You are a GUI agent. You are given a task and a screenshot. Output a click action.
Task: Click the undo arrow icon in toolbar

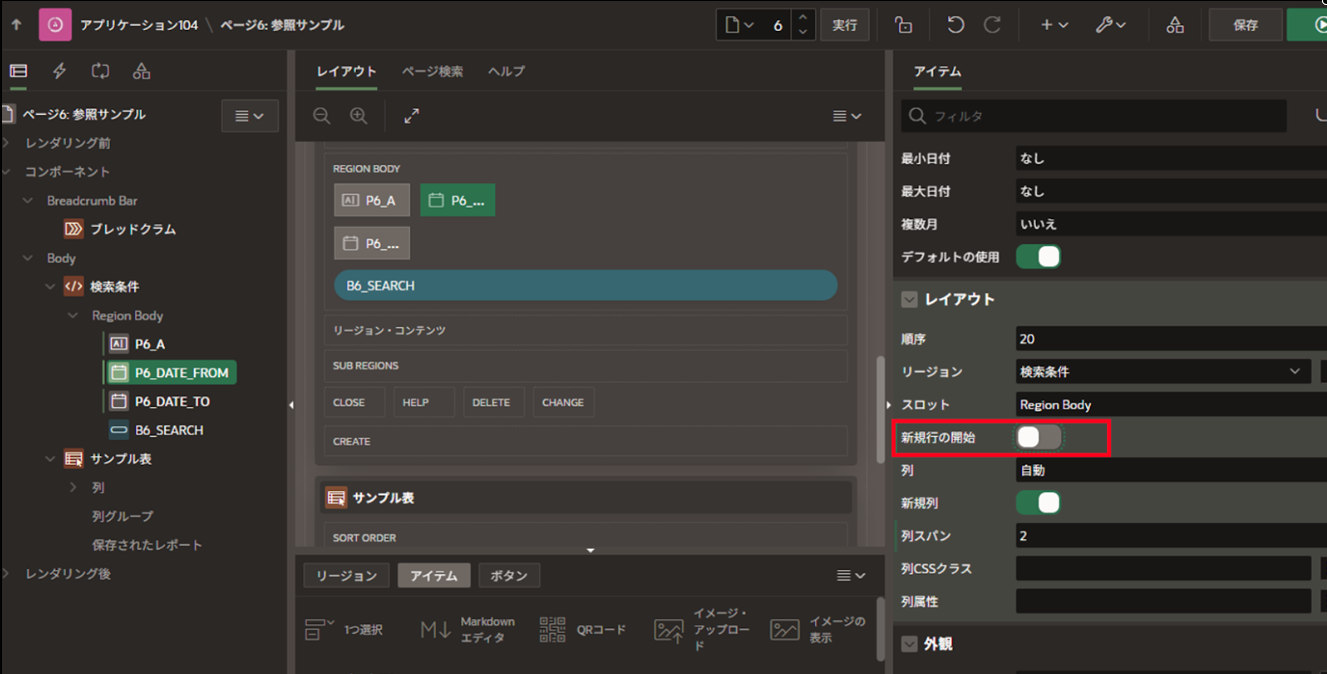[x=955, y=25]
